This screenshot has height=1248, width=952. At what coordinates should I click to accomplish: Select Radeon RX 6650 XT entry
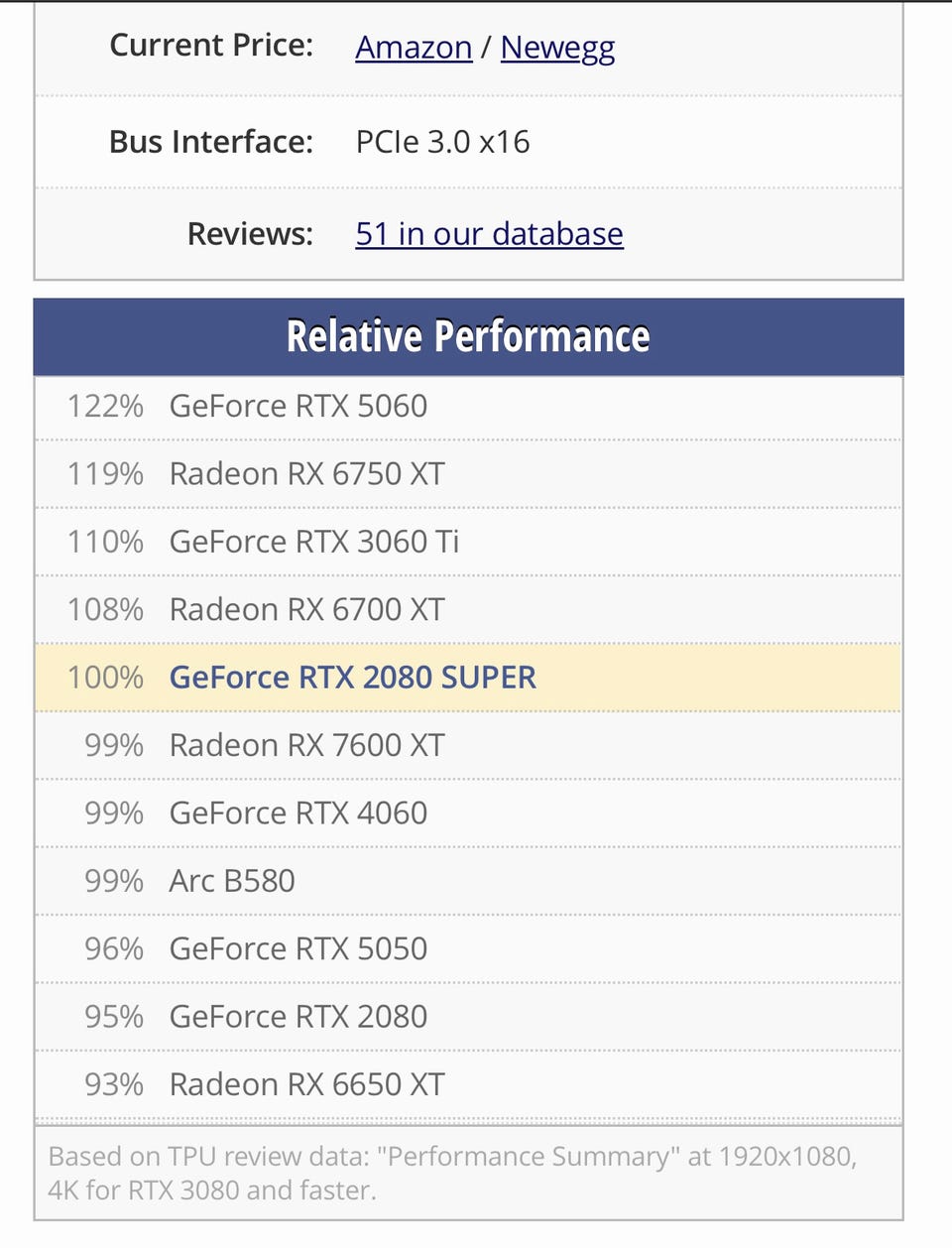click(x=468, y=1084)
